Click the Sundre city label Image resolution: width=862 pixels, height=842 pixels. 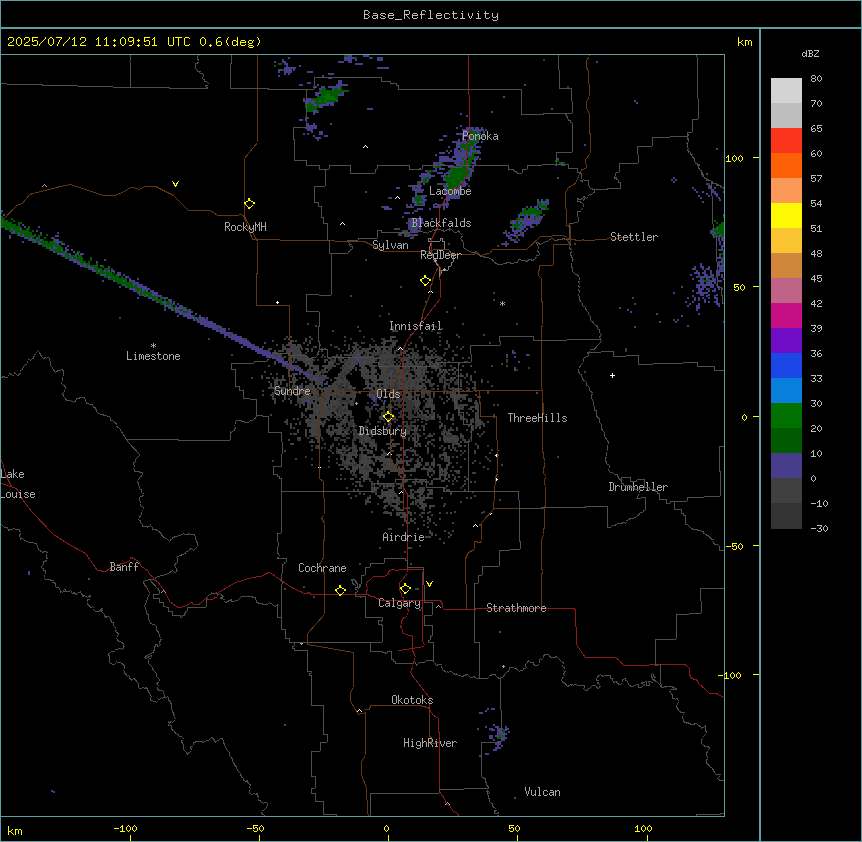pyautogui.click(x=292, y=391)
